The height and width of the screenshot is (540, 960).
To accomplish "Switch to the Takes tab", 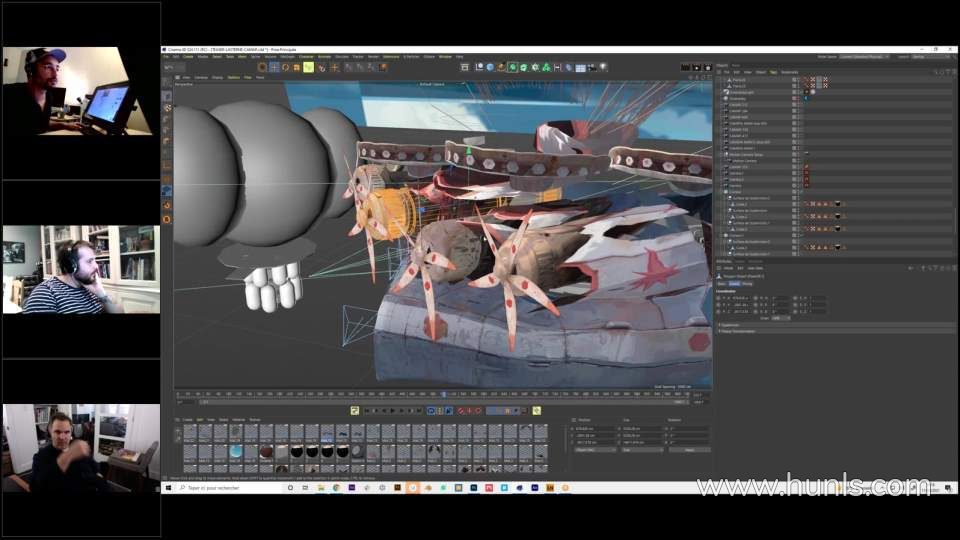I will (x=736, y=66).
